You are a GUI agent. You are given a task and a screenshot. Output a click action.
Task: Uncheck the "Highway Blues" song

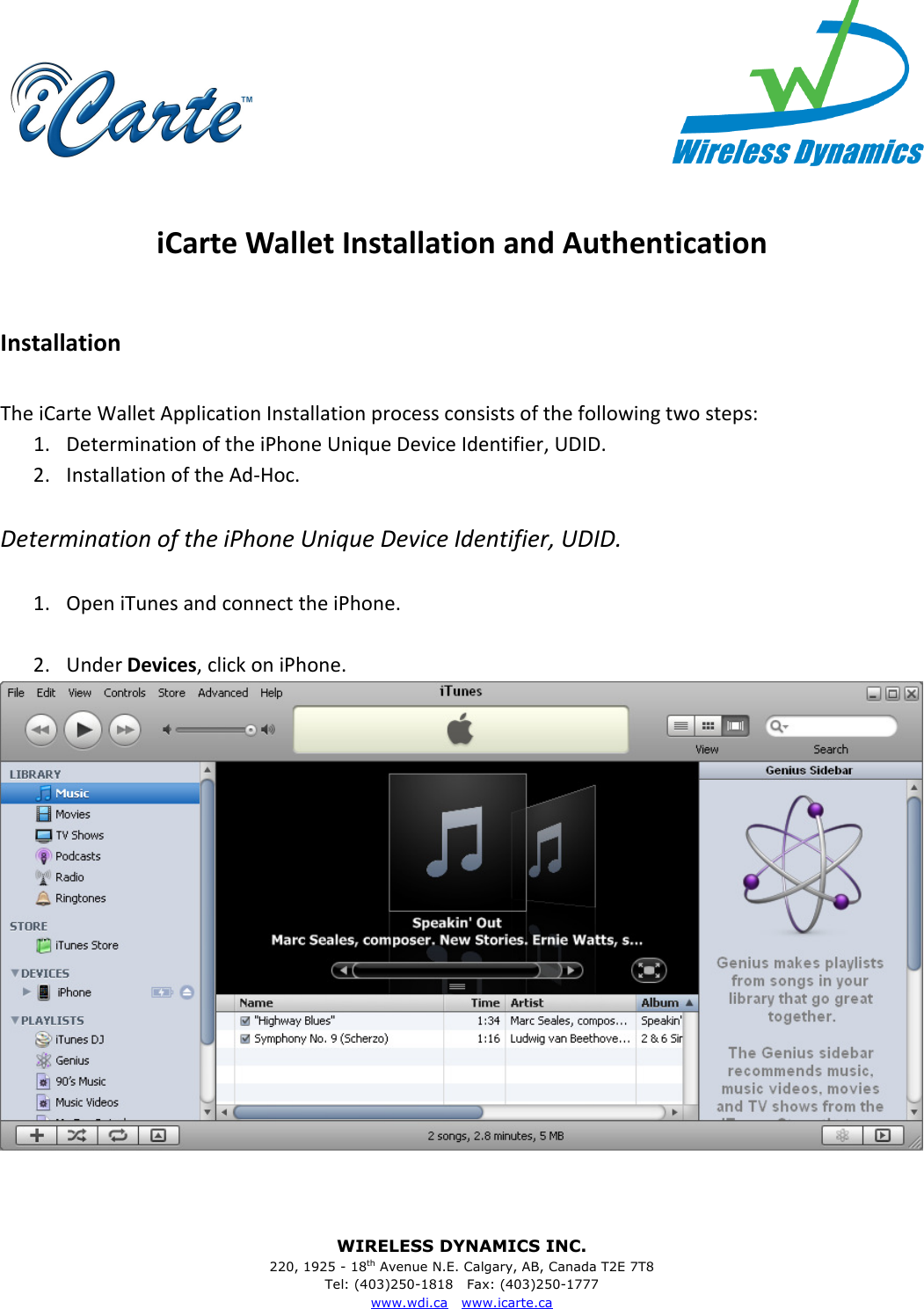[245, 1021]
